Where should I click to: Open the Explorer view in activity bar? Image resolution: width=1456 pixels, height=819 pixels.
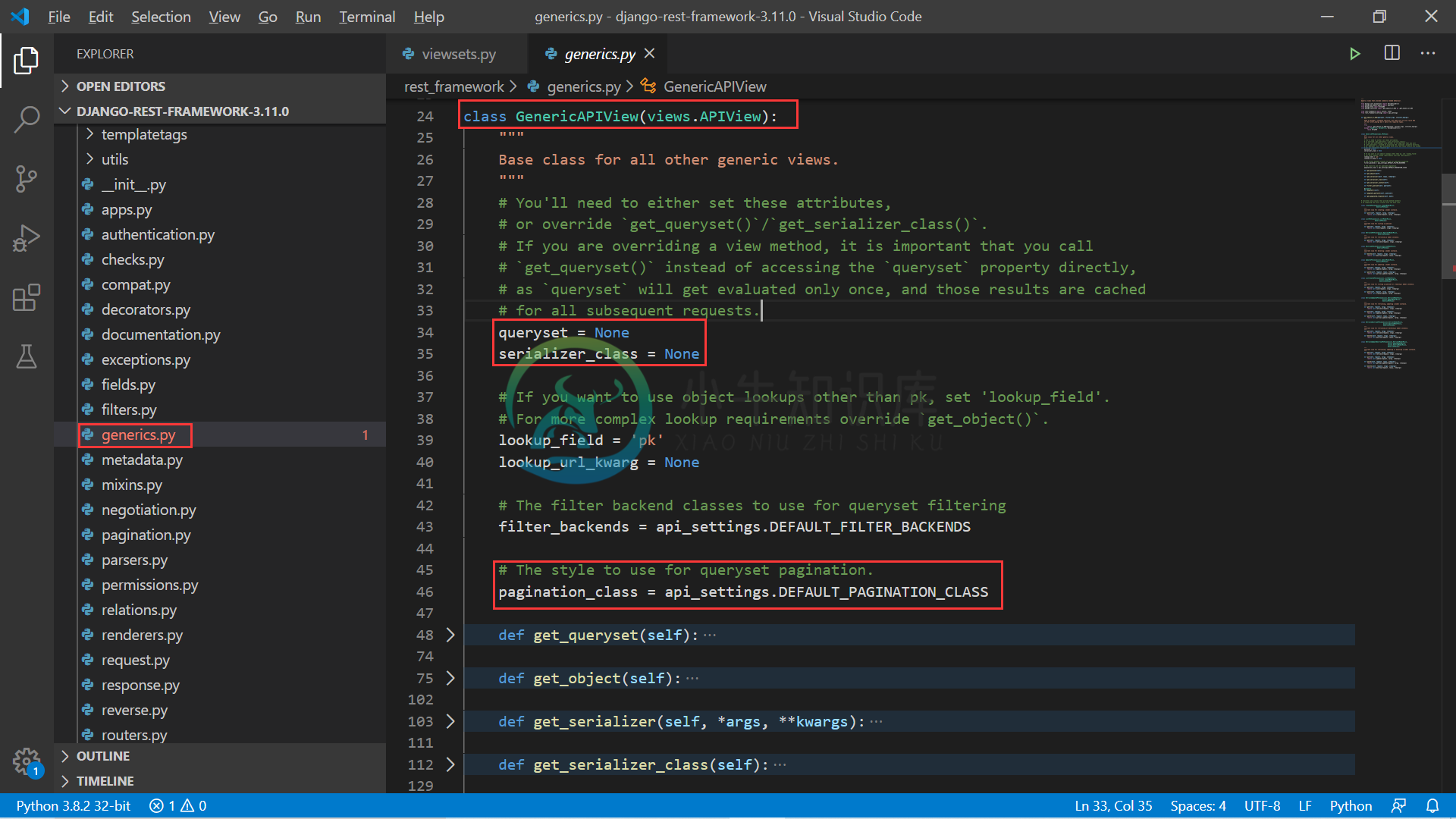pos(27,61)
